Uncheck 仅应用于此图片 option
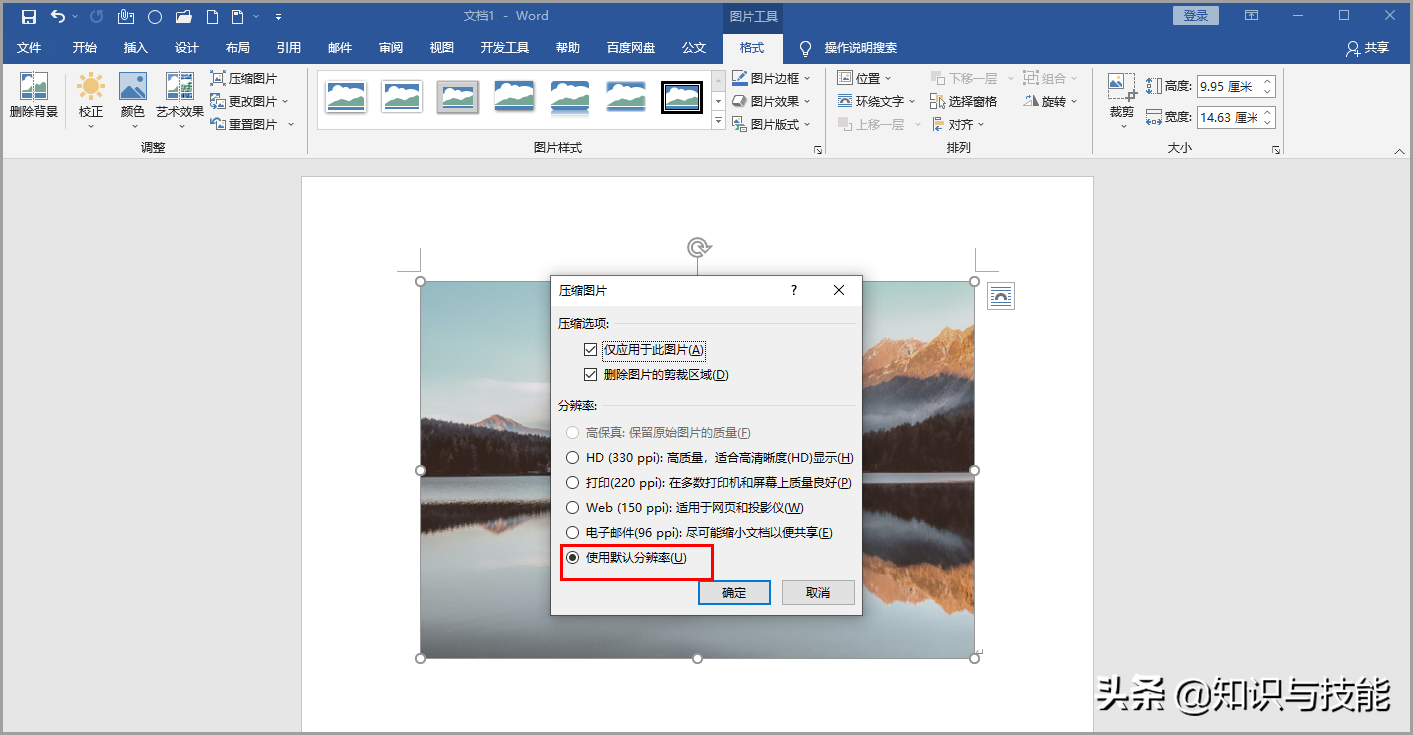The height and width of the screenshot is (735, 1413). [x=591, y=349]
